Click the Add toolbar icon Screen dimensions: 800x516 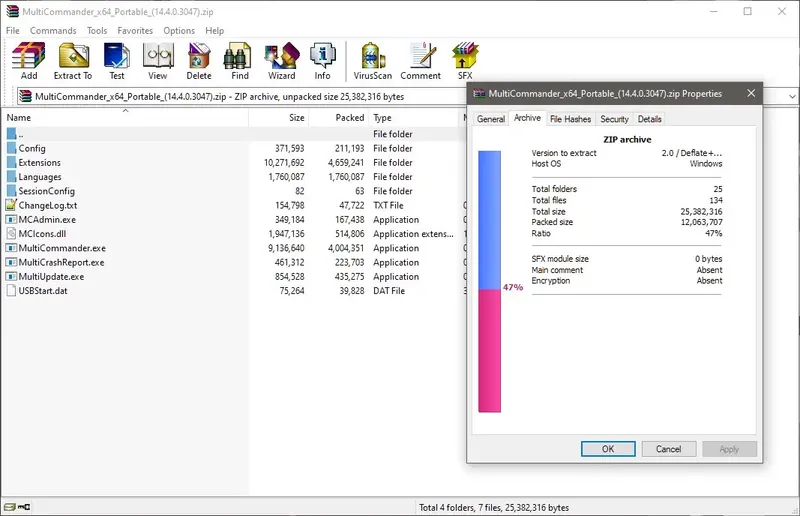point(29,61)
